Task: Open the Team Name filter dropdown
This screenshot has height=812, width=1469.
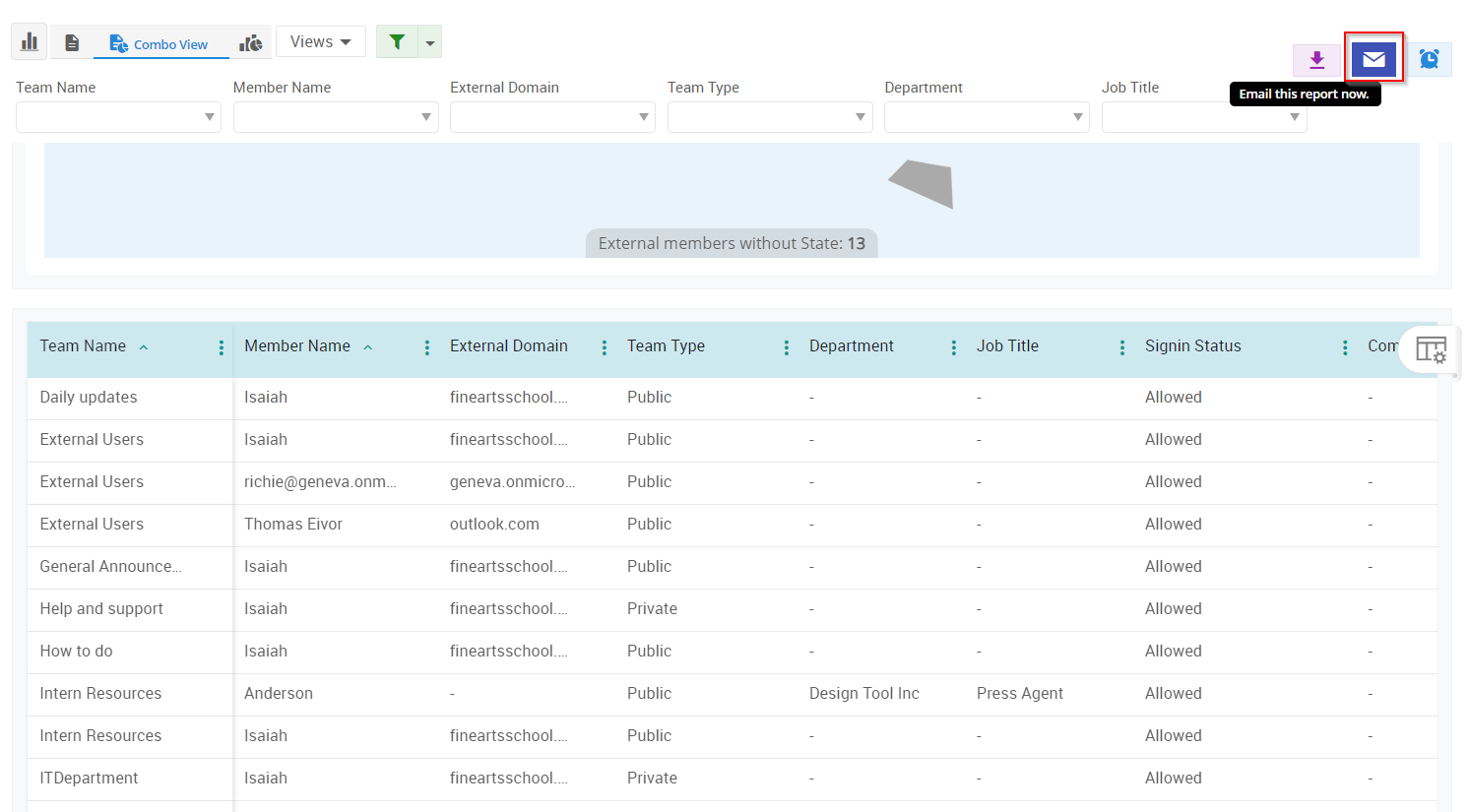Action: (118, 117)
